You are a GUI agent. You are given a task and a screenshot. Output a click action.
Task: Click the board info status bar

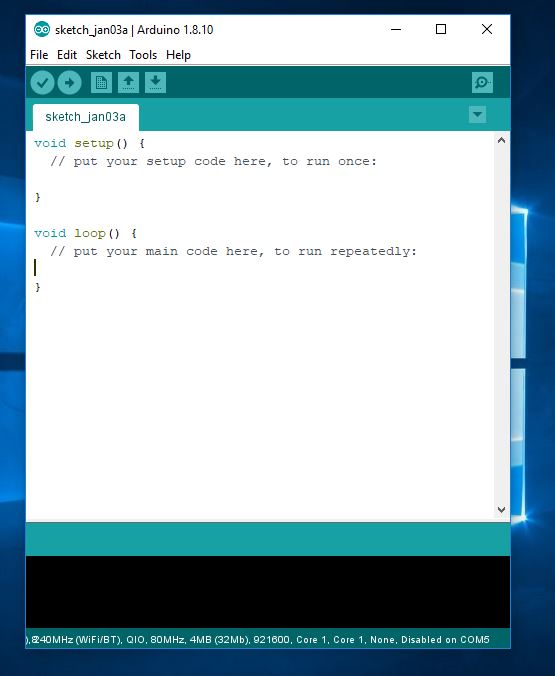tap(268, 639)
